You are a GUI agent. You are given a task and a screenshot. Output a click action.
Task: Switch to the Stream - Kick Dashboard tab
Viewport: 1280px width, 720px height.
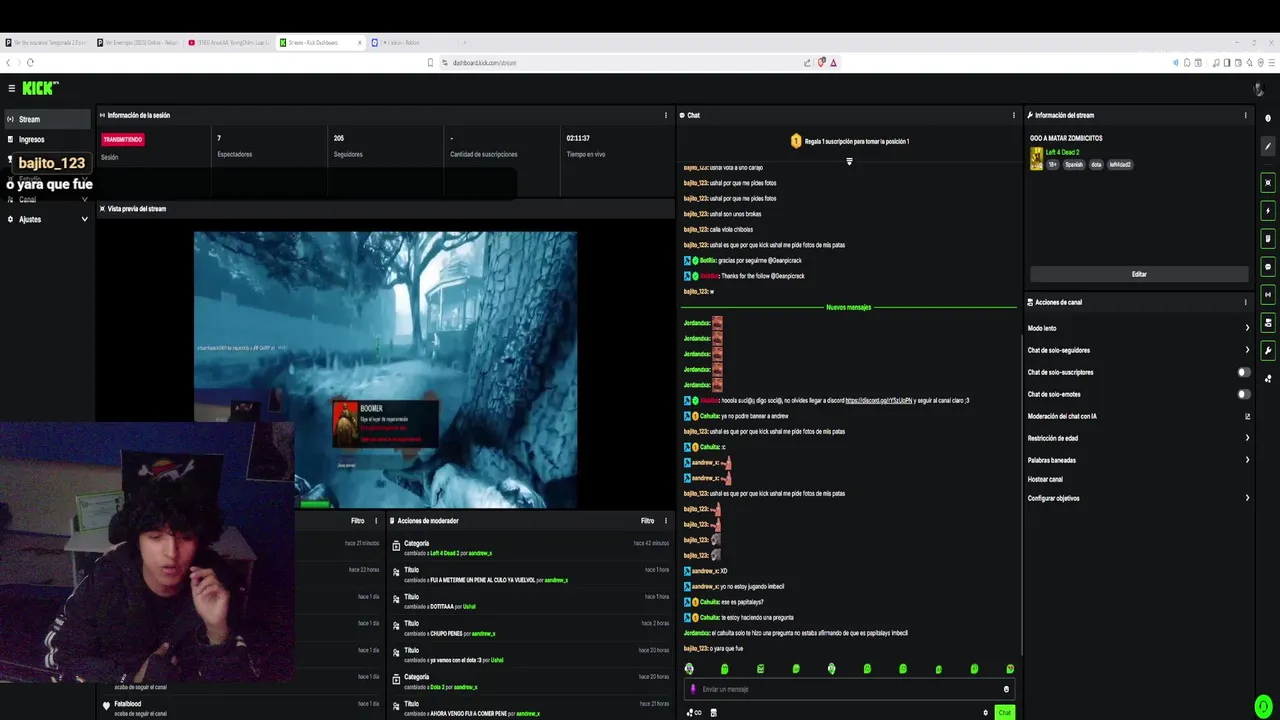point(318,43)
